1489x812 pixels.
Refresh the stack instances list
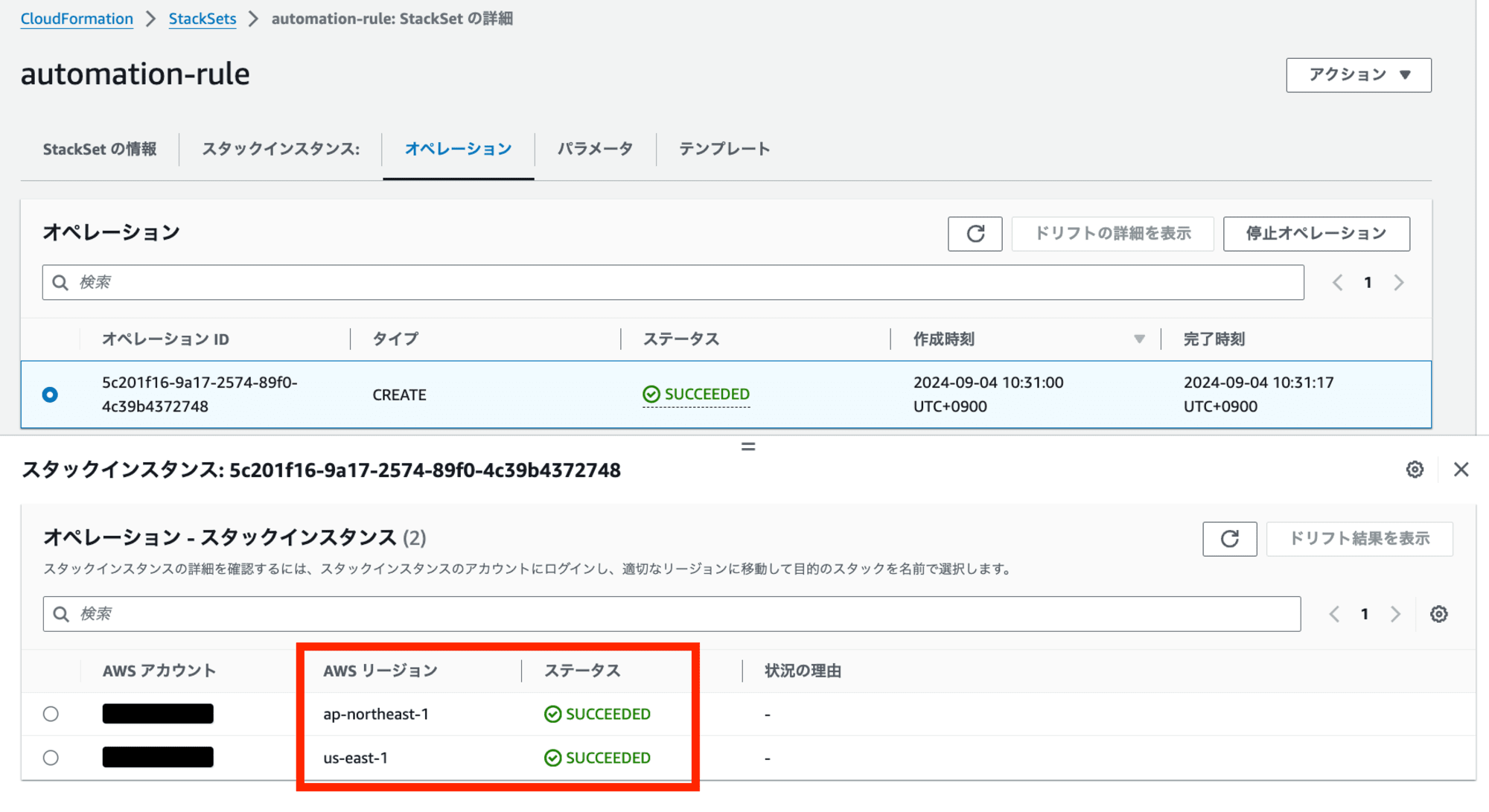point(1229,539)
